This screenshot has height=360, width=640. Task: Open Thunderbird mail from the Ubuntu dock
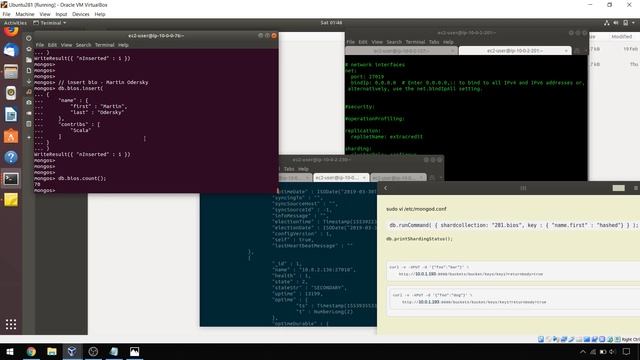click(x=11, y=51)
